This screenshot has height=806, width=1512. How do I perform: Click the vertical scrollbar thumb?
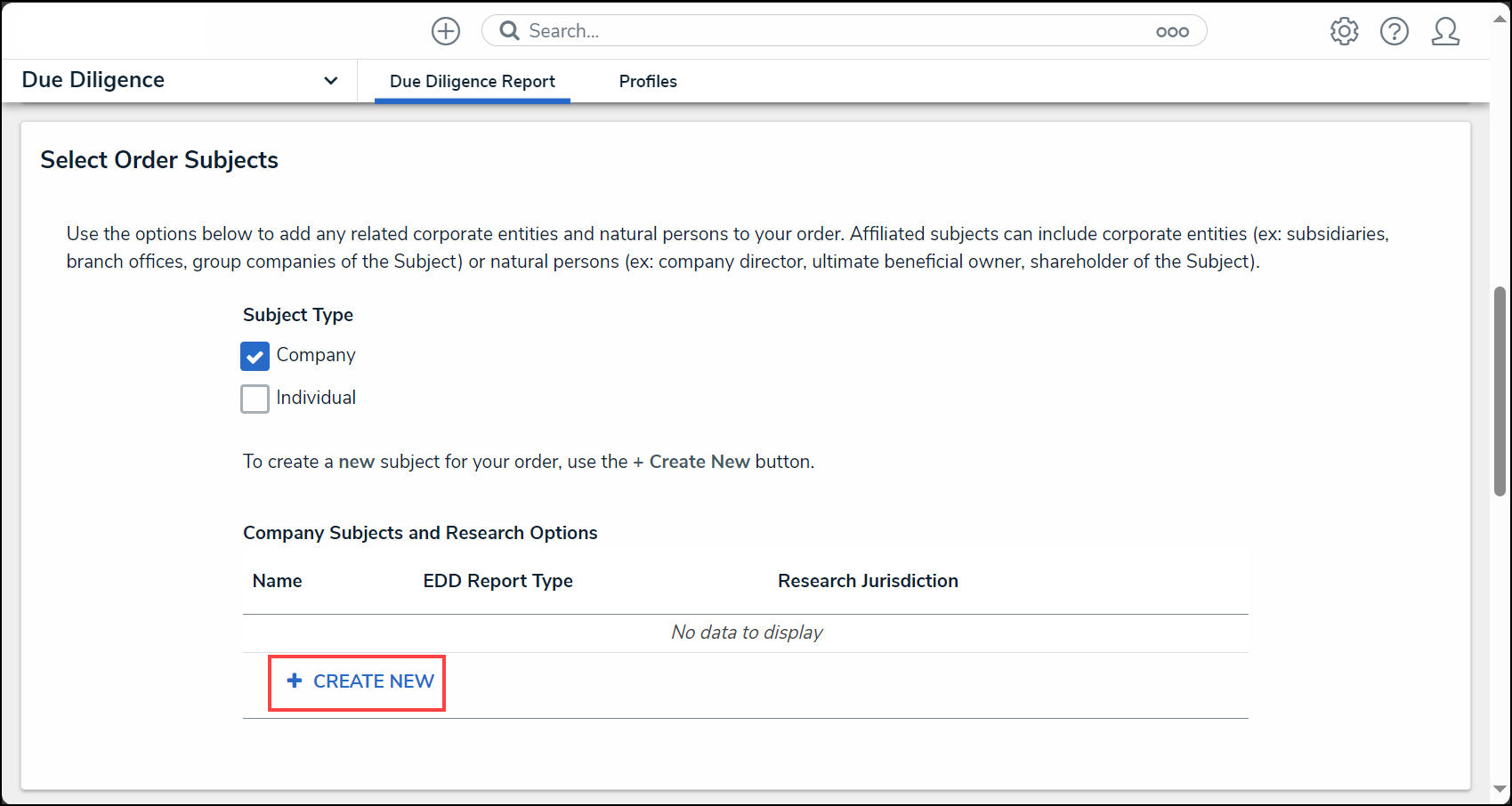coord(1500,391)
